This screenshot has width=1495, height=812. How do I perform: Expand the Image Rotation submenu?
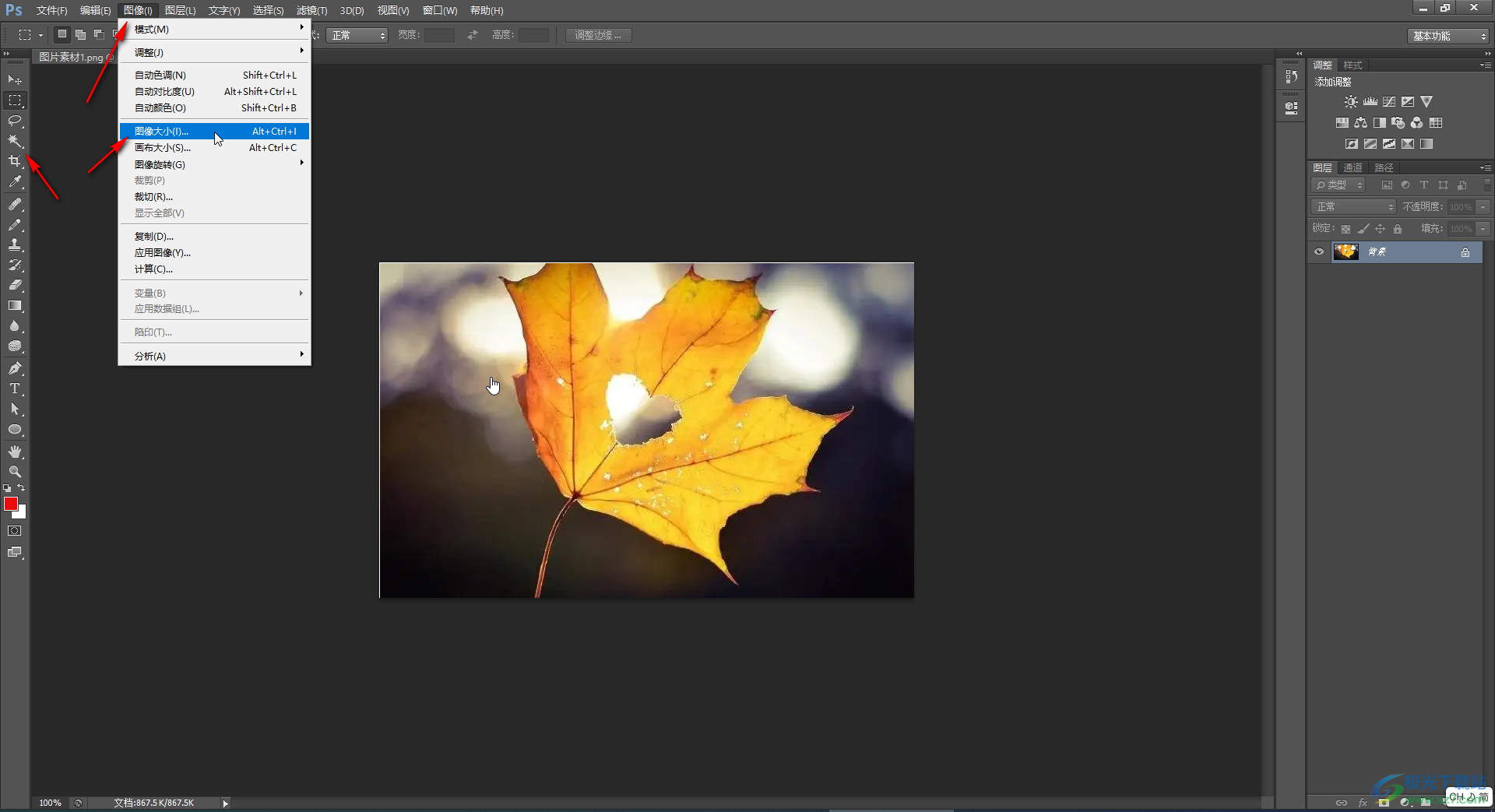coord(214,164)
